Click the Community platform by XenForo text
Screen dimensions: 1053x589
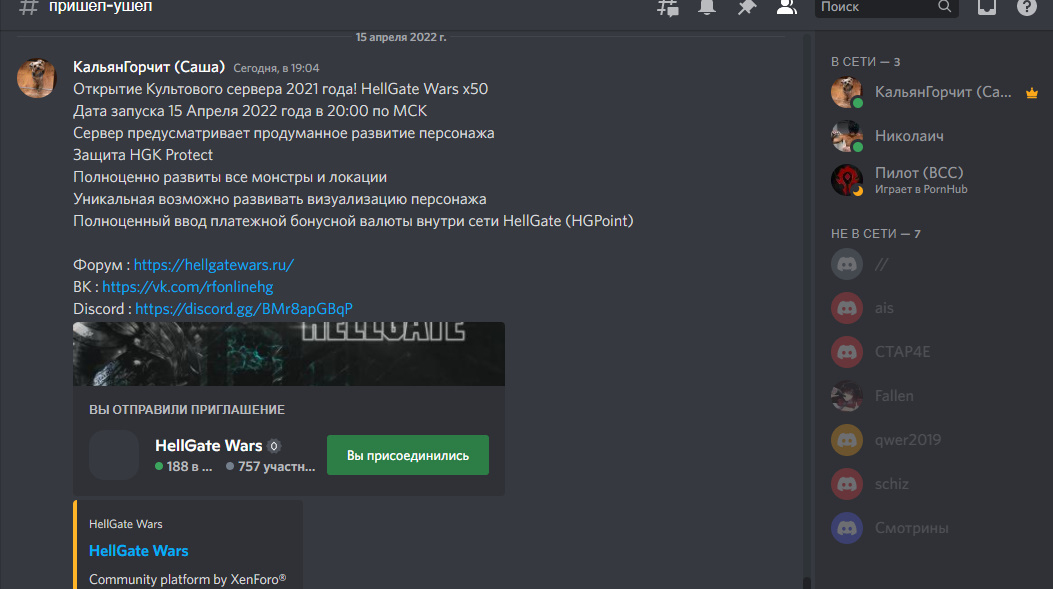click(x=187, y=580)
